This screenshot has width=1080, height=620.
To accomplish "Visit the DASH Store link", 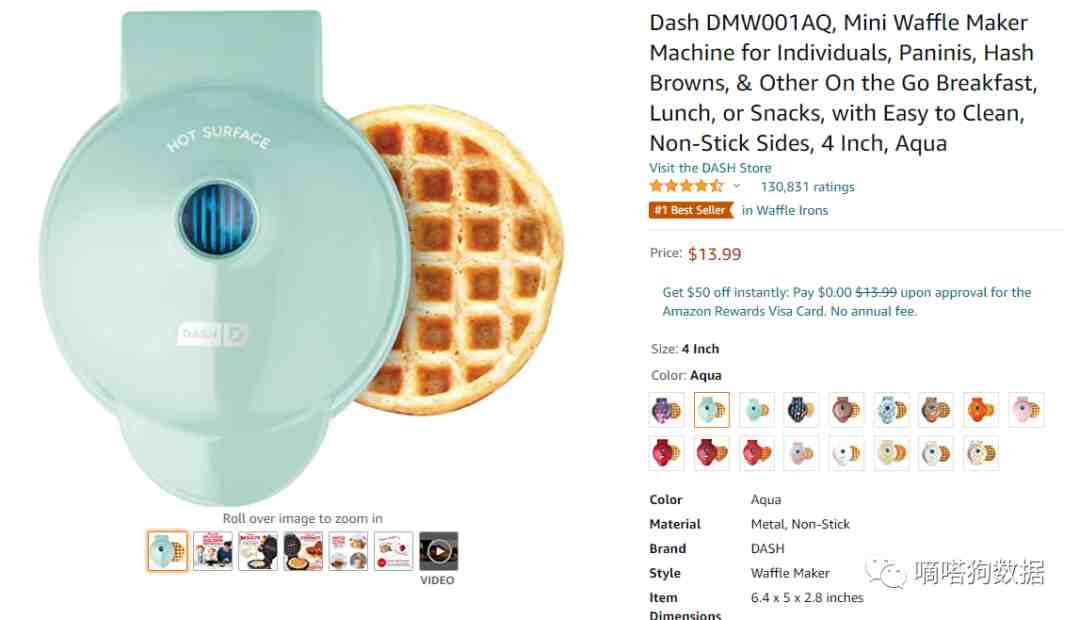I will pyautogui.click(x=710, y=167).
